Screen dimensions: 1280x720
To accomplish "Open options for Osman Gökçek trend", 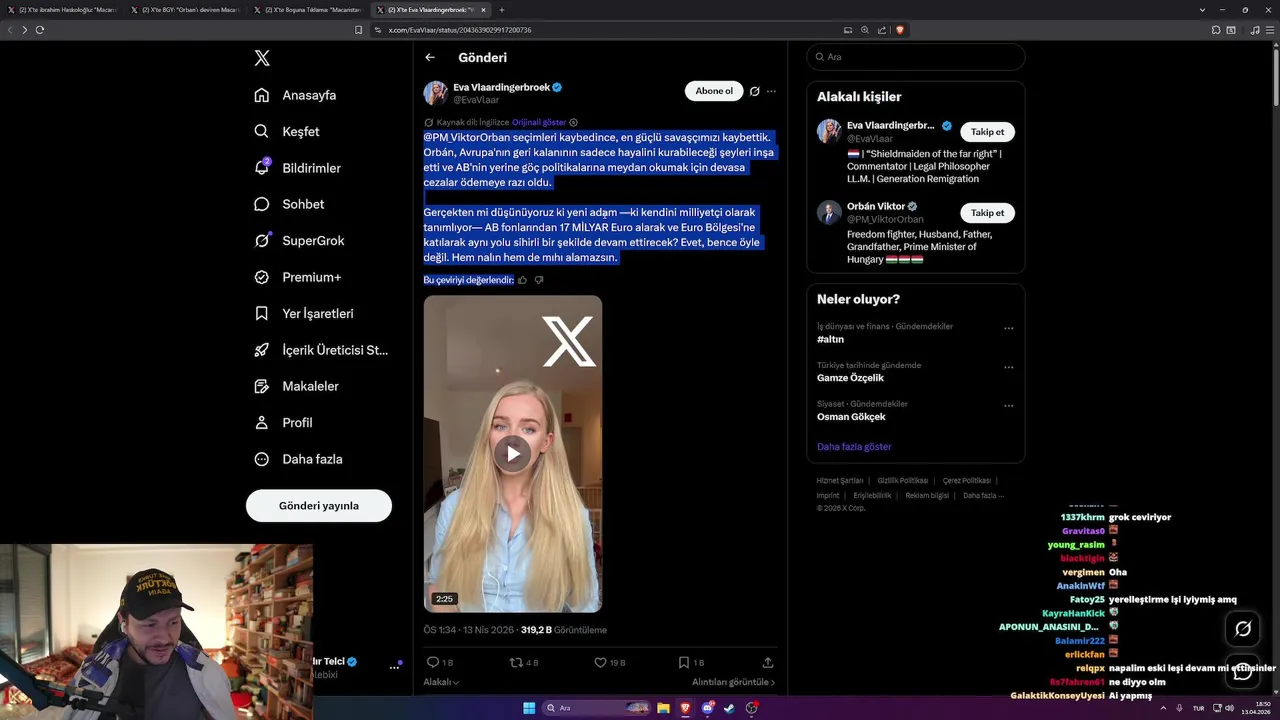I will [x=1008, y=406].
